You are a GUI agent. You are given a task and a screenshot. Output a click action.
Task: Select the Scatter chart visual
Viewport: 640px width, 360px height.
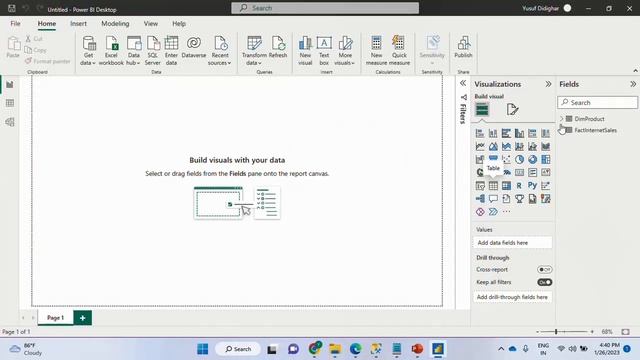tap(506, 159)
